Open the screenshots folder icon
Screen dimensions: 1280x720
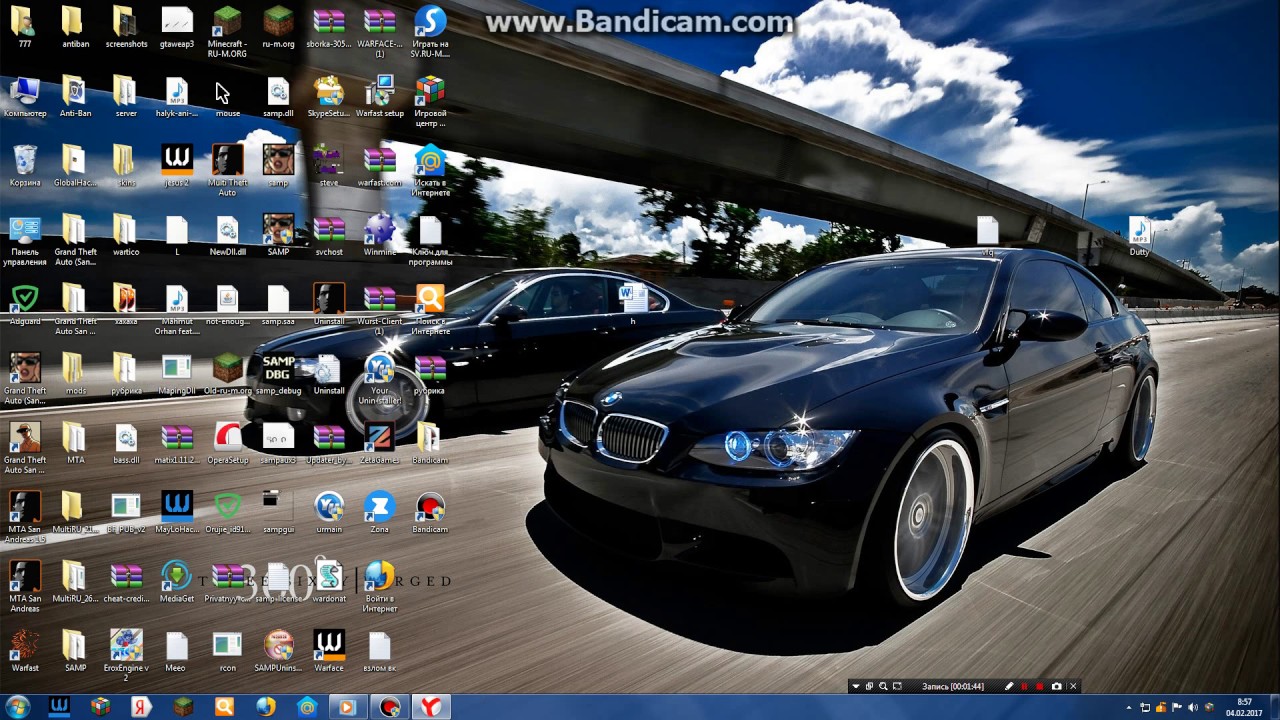(x=126, y=27)
